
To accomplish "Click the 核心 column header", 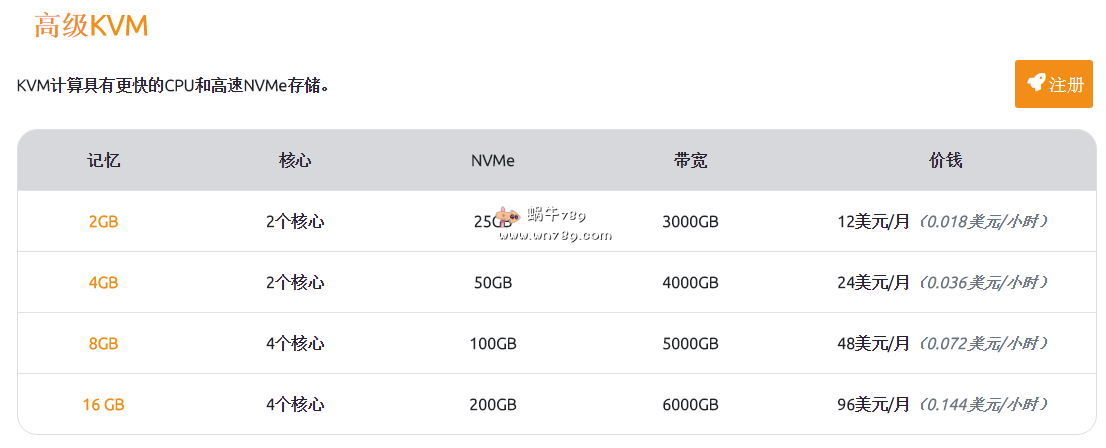I will [295, 160].
